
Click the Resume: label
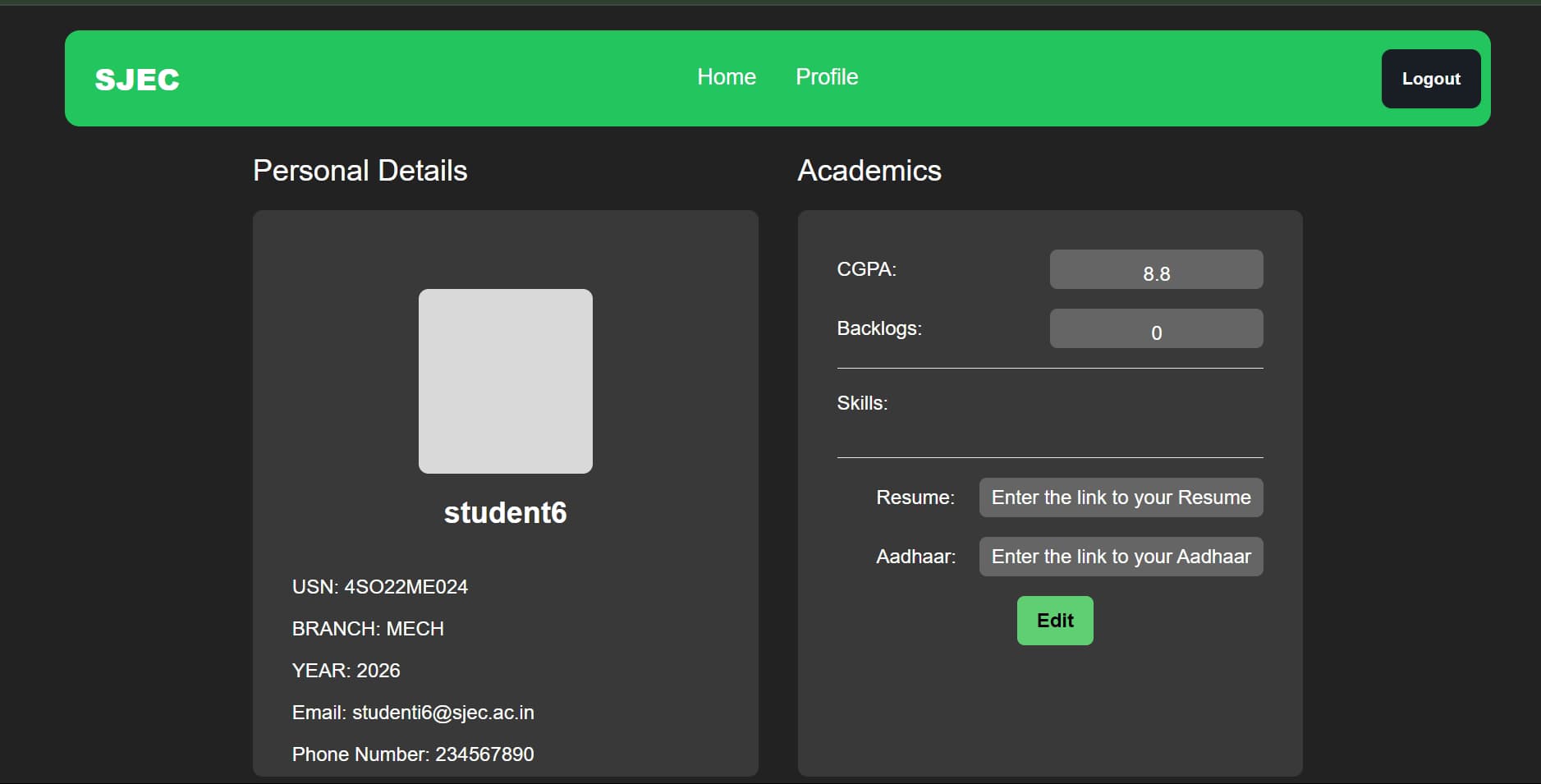pyautogui.click(x=915, y=497)
